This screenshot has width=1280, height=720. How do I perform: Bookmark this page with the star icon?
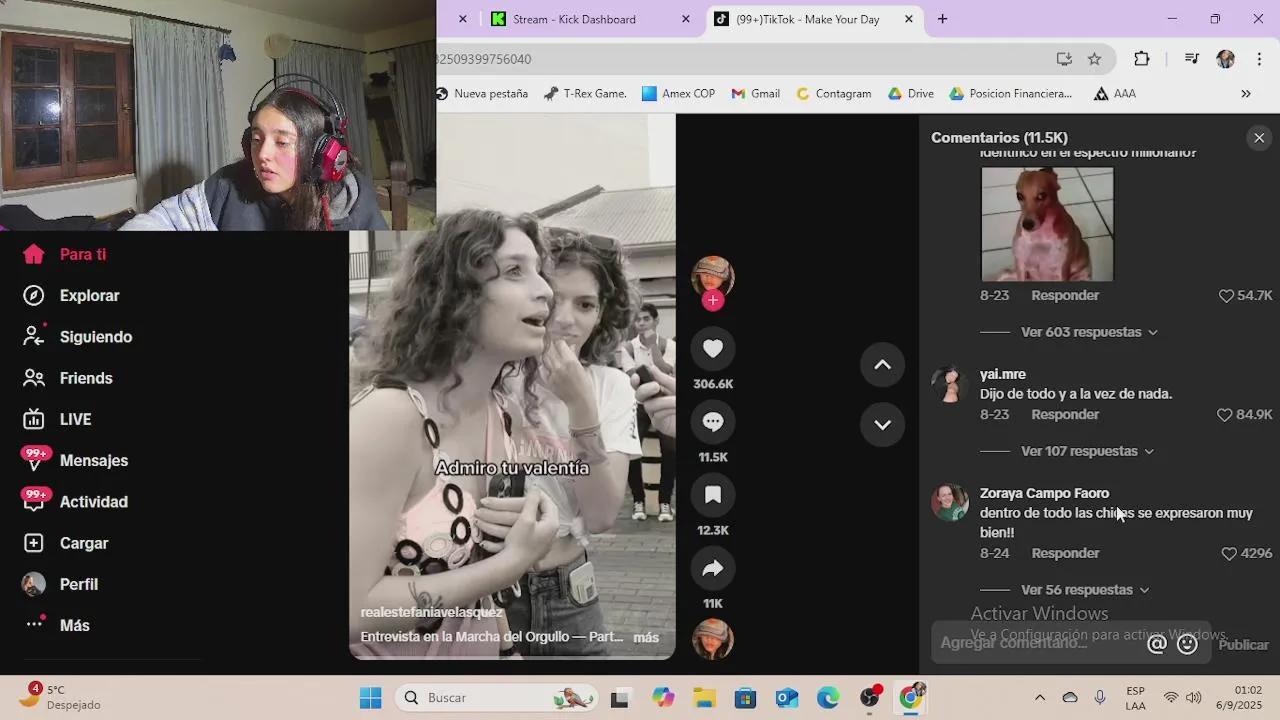coord(1094,59)
